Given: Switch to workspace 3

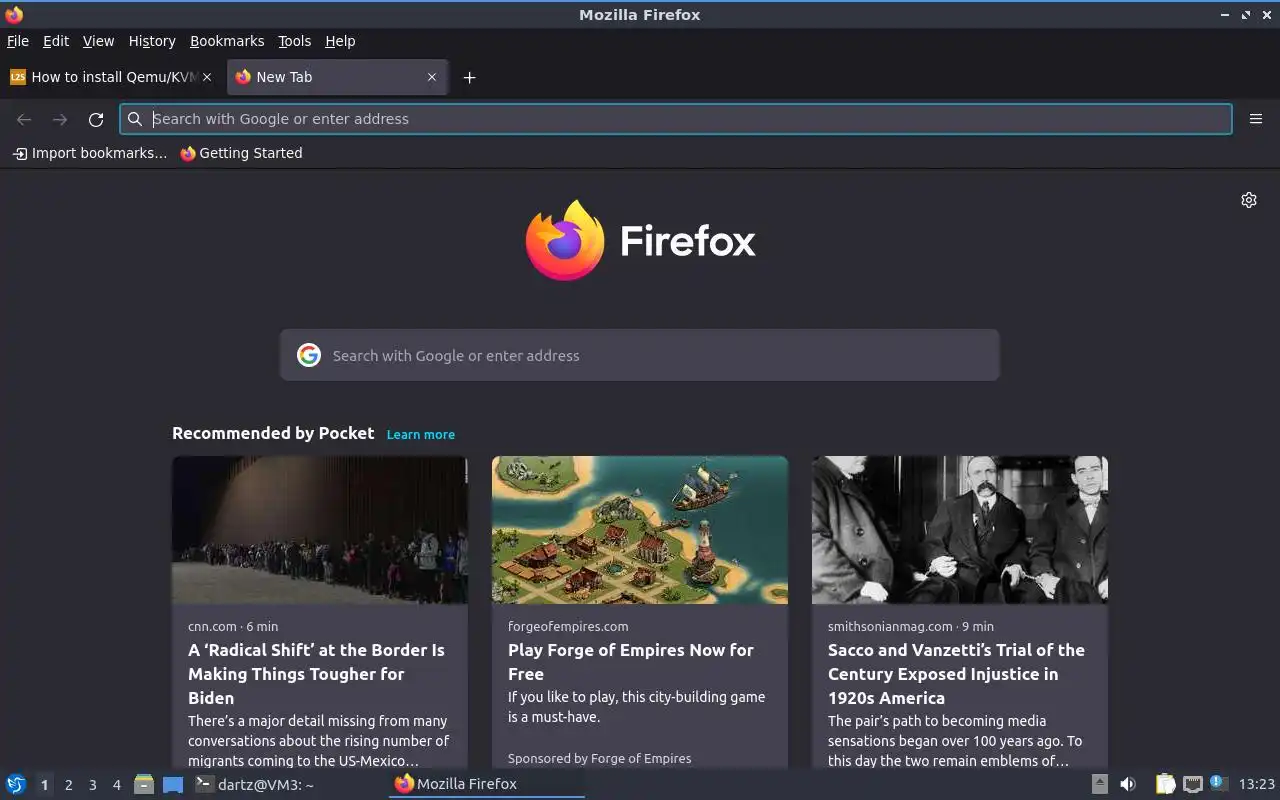Looking at the screenshot, I should tap(92, 785).
